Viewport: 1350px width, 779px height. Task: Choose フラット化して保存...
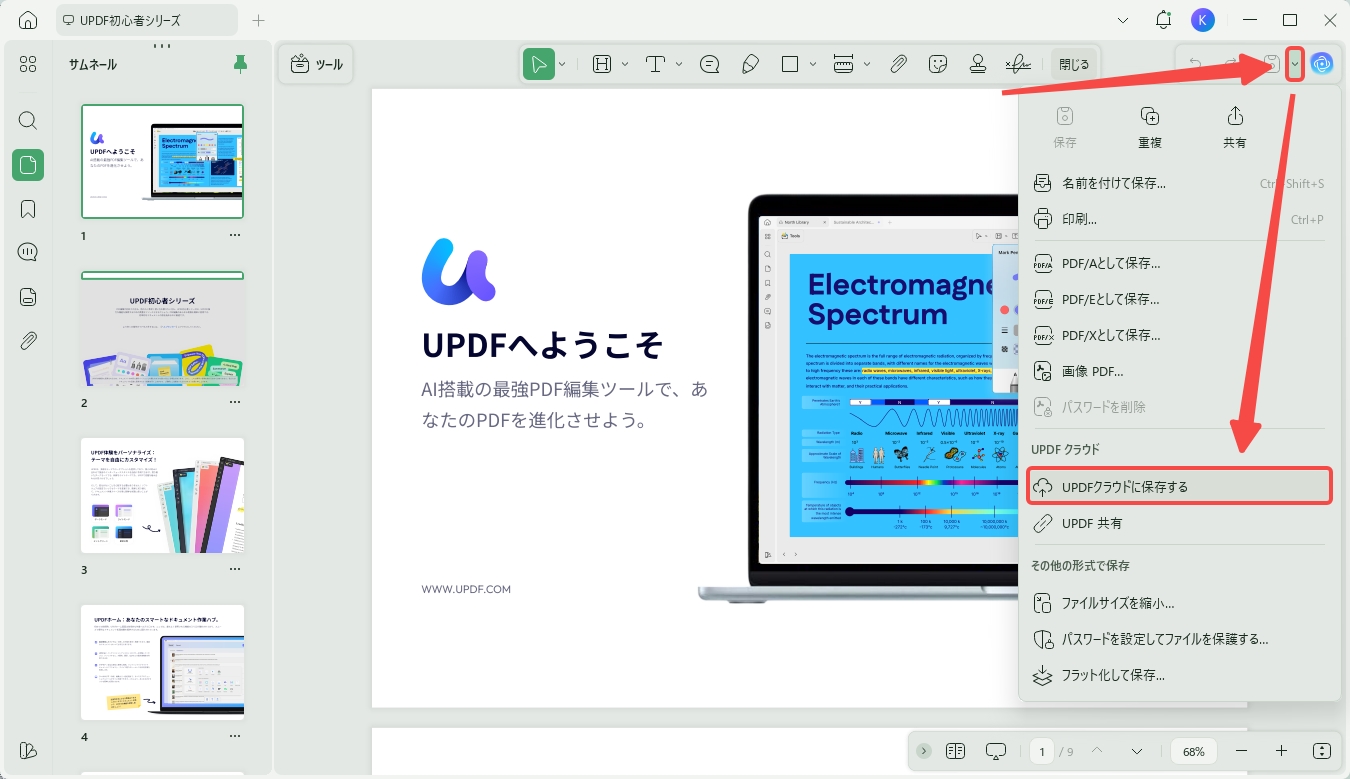(1180, 675)
